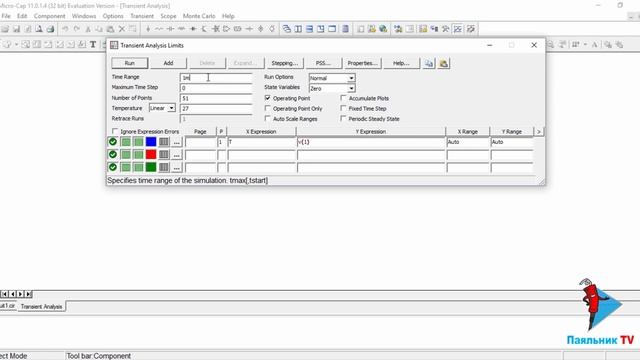
Task: Expand columns with the > header button
Action: click(x=539, y=131)
